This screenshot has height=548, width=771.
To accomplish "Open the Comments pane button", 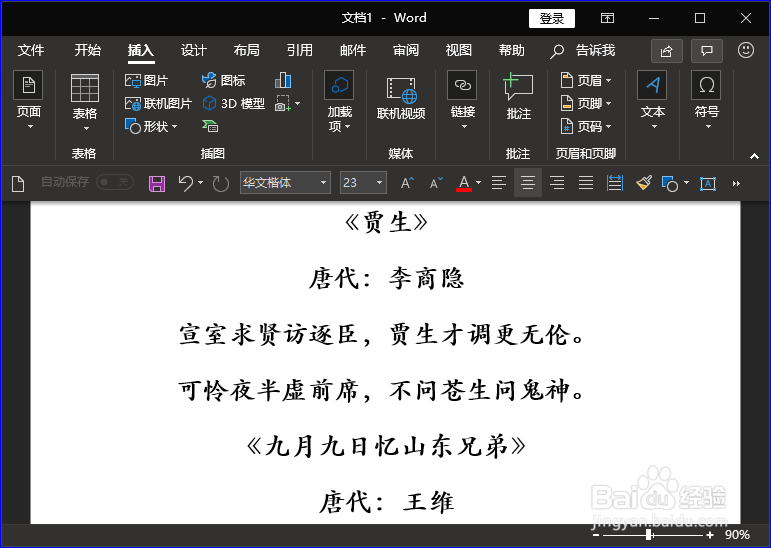I will pos(707,51).
